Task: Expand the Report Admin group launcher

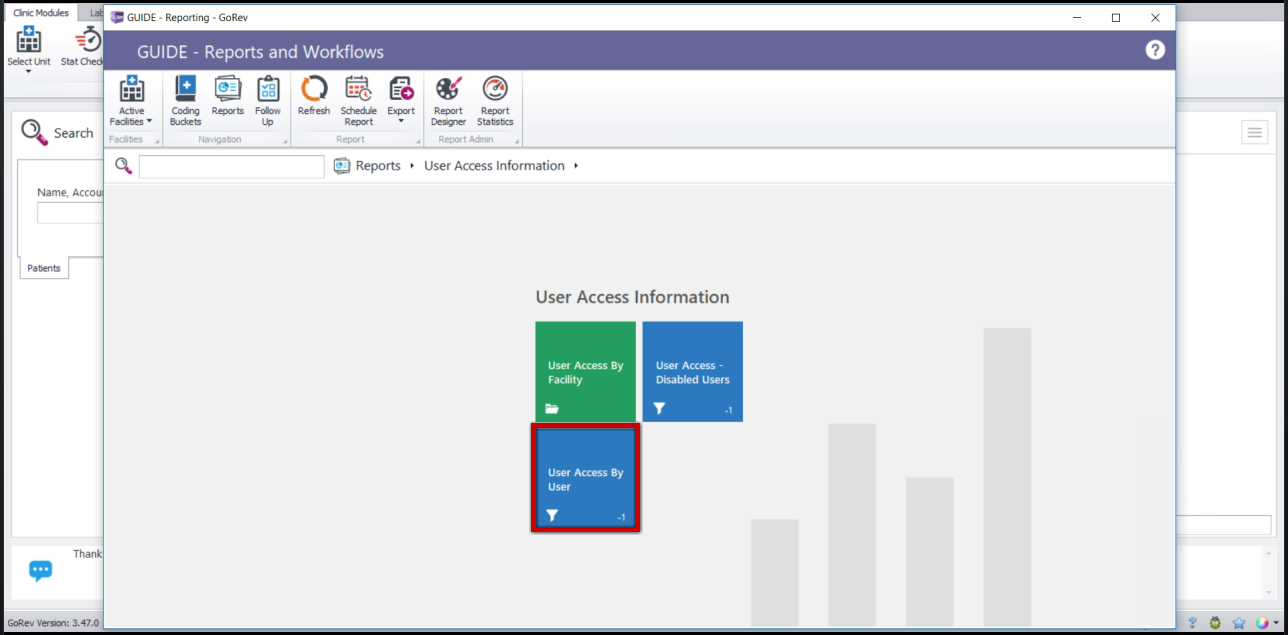Action: coord(517,141)
